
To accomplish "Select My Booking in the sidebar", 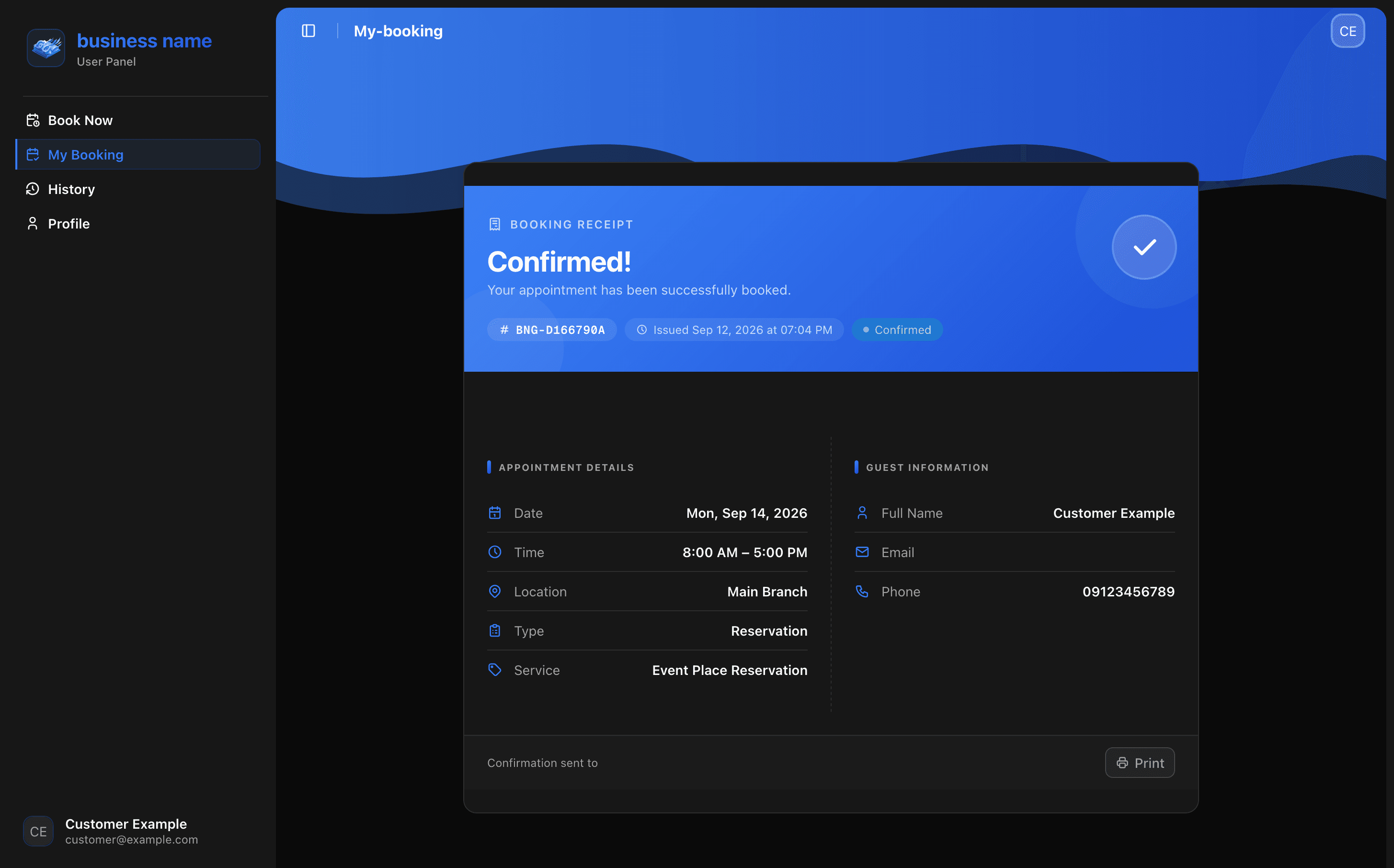I will pyautogui.click(x=138, y=155).
